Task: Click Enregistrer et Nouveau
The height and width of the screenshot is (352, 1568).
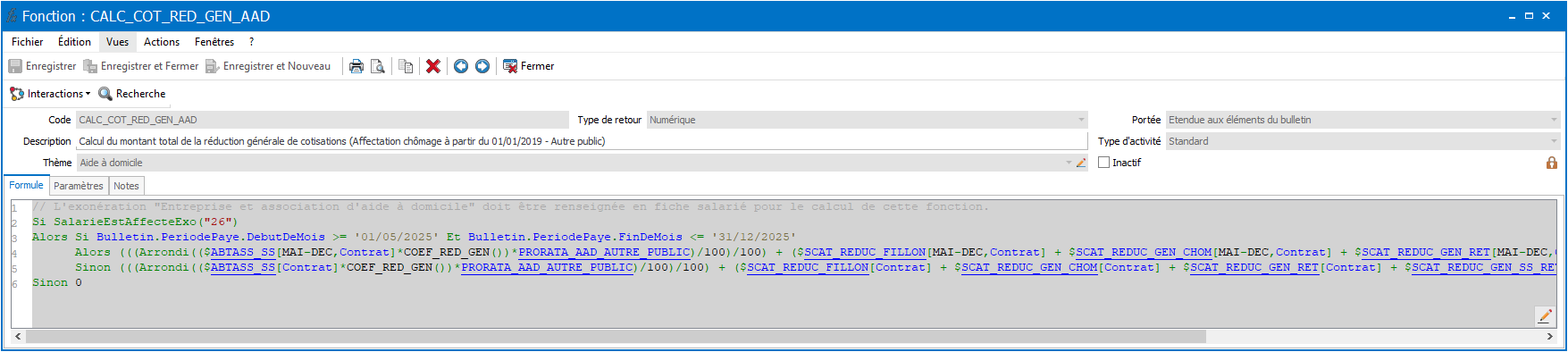Action: 268,66
